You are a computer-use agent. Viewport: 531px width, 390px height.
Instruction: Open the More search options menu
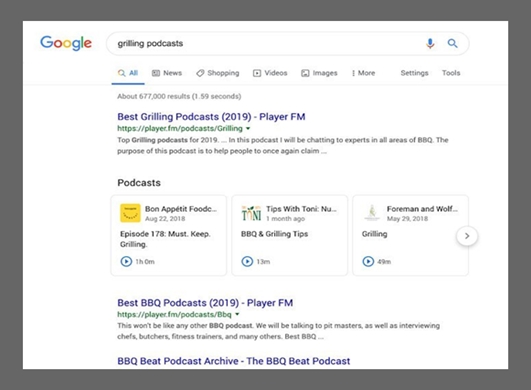(363, 73)
